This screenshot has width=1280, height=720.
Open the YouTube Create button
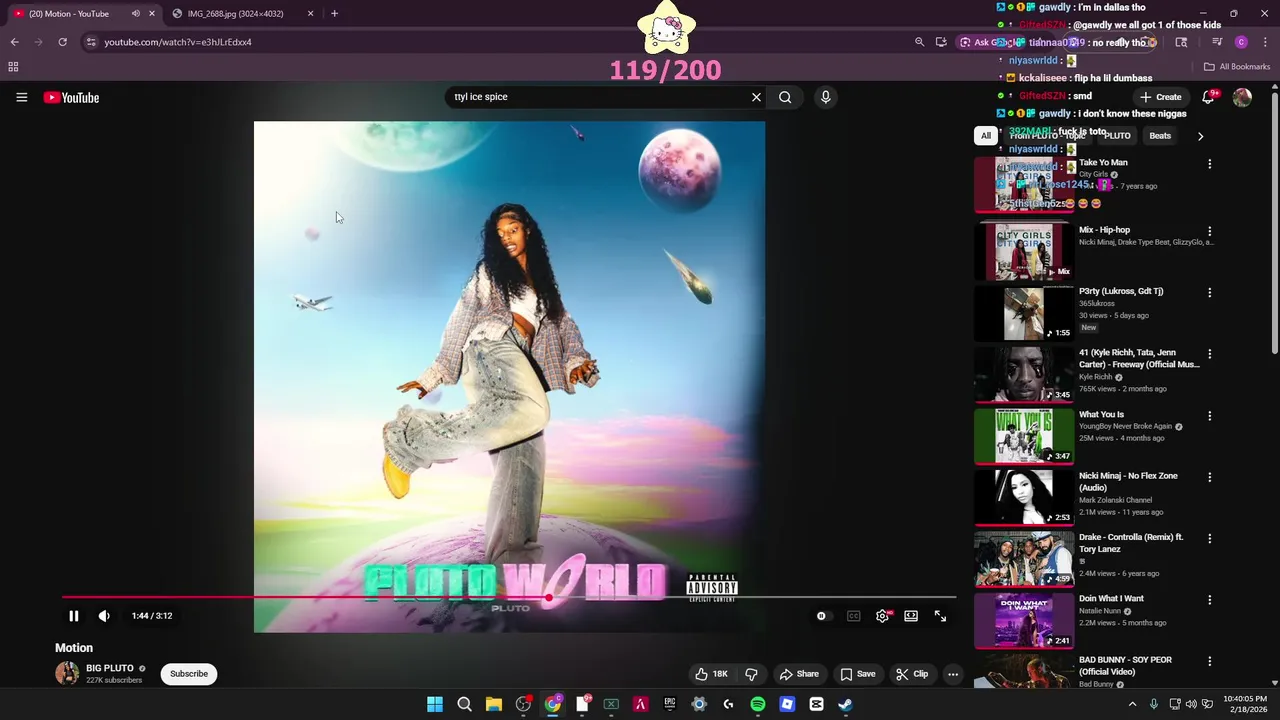point(1160,97)
